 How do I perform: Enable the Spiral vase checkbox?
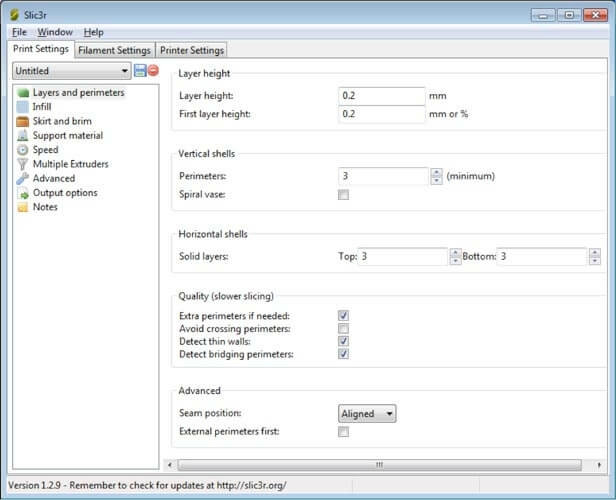343,195
